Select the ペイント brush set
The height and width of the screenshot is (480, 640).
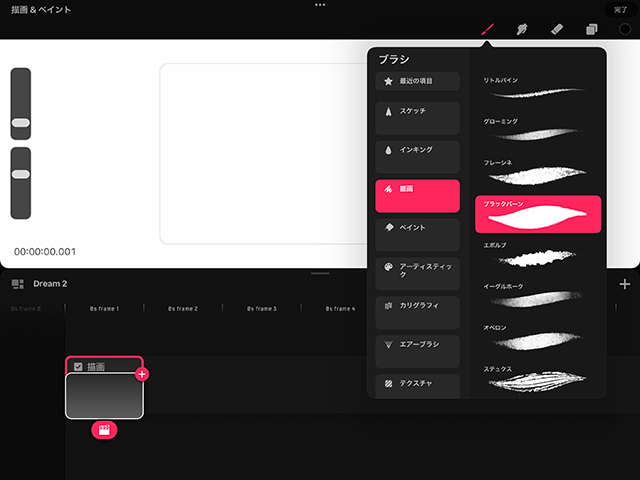point(417,235)
